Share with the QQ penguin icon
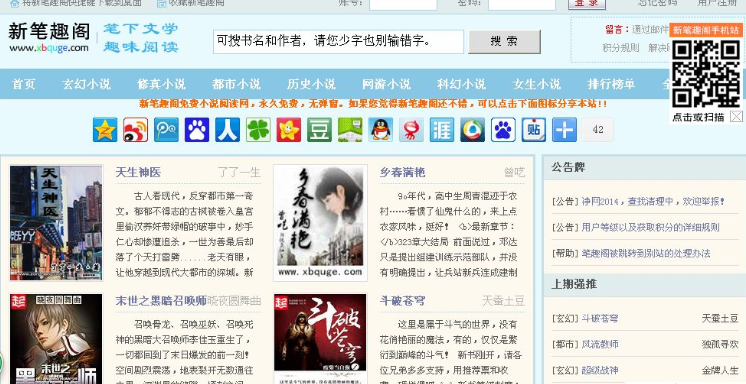 381,130
